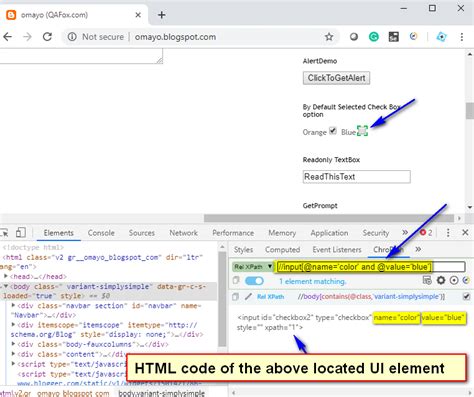This screenshot has height=397, width=474.
Task: Open the Chrome three-dot menu
Action: click(x=462, y=37)
